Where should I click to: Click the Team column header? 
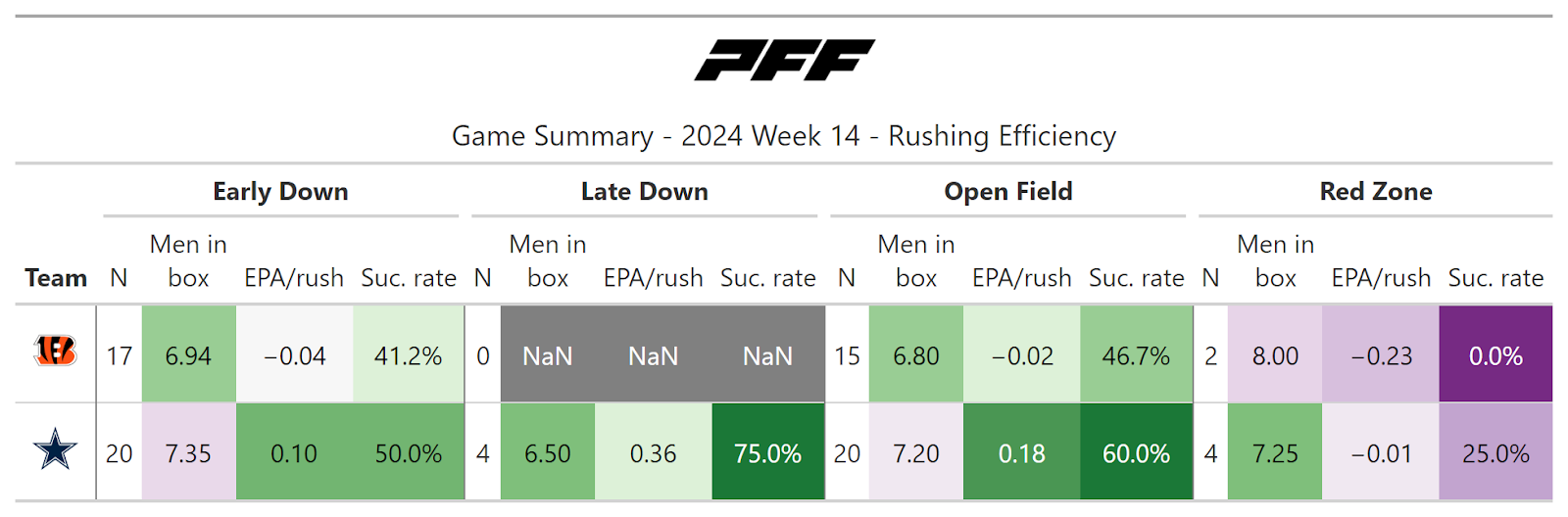[x=56, y=278]
